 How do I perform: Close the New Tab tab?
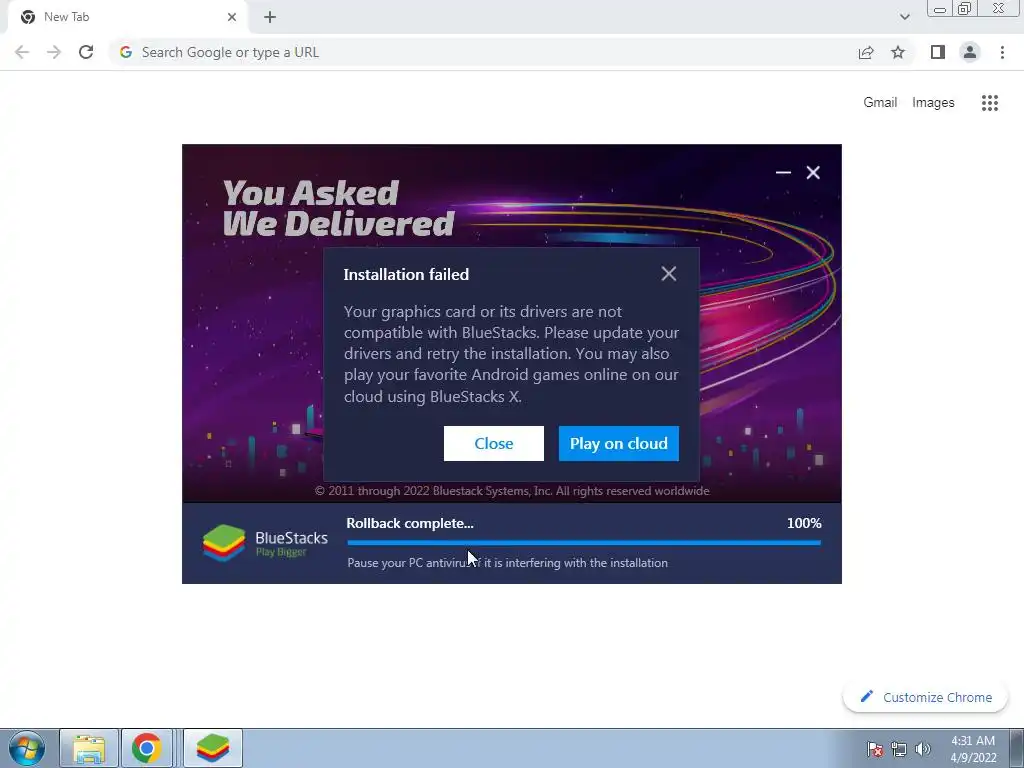[232, 17]
